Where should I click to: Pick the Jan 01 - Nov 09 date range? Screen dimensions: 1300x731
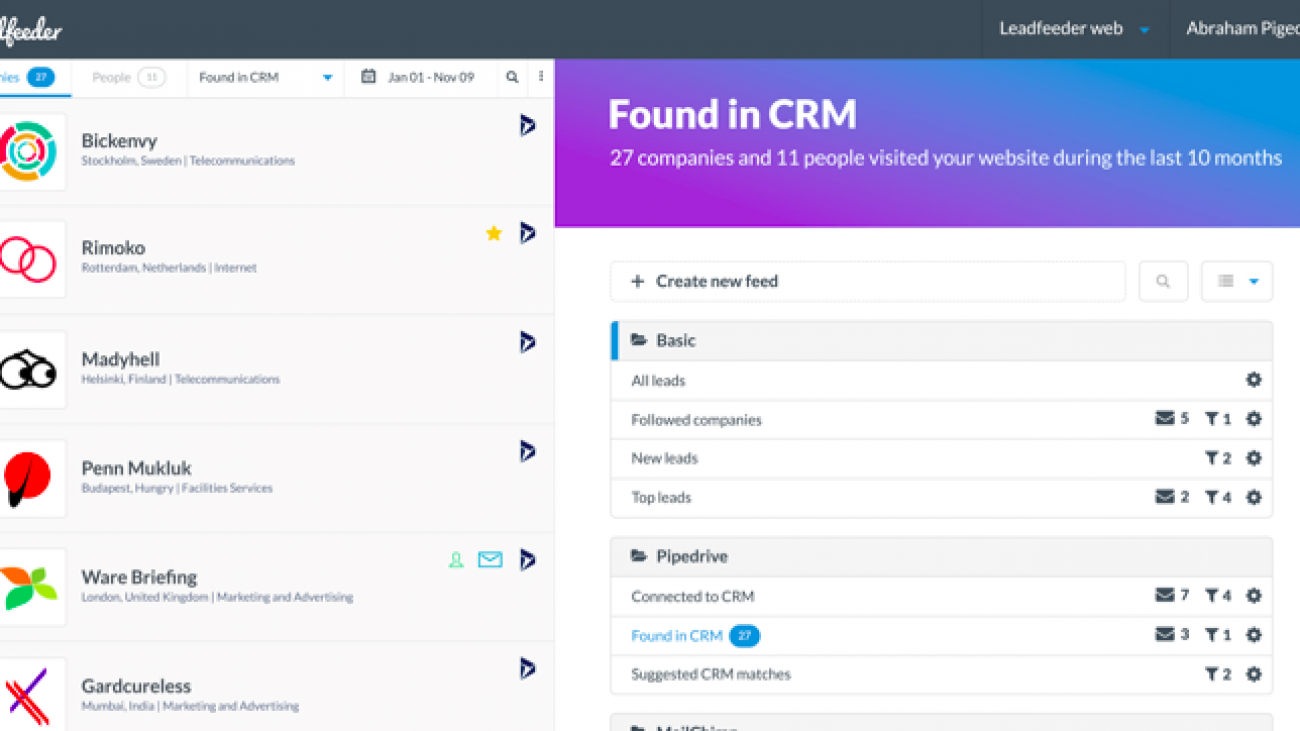pyautogui.click(x=420, y=77)
